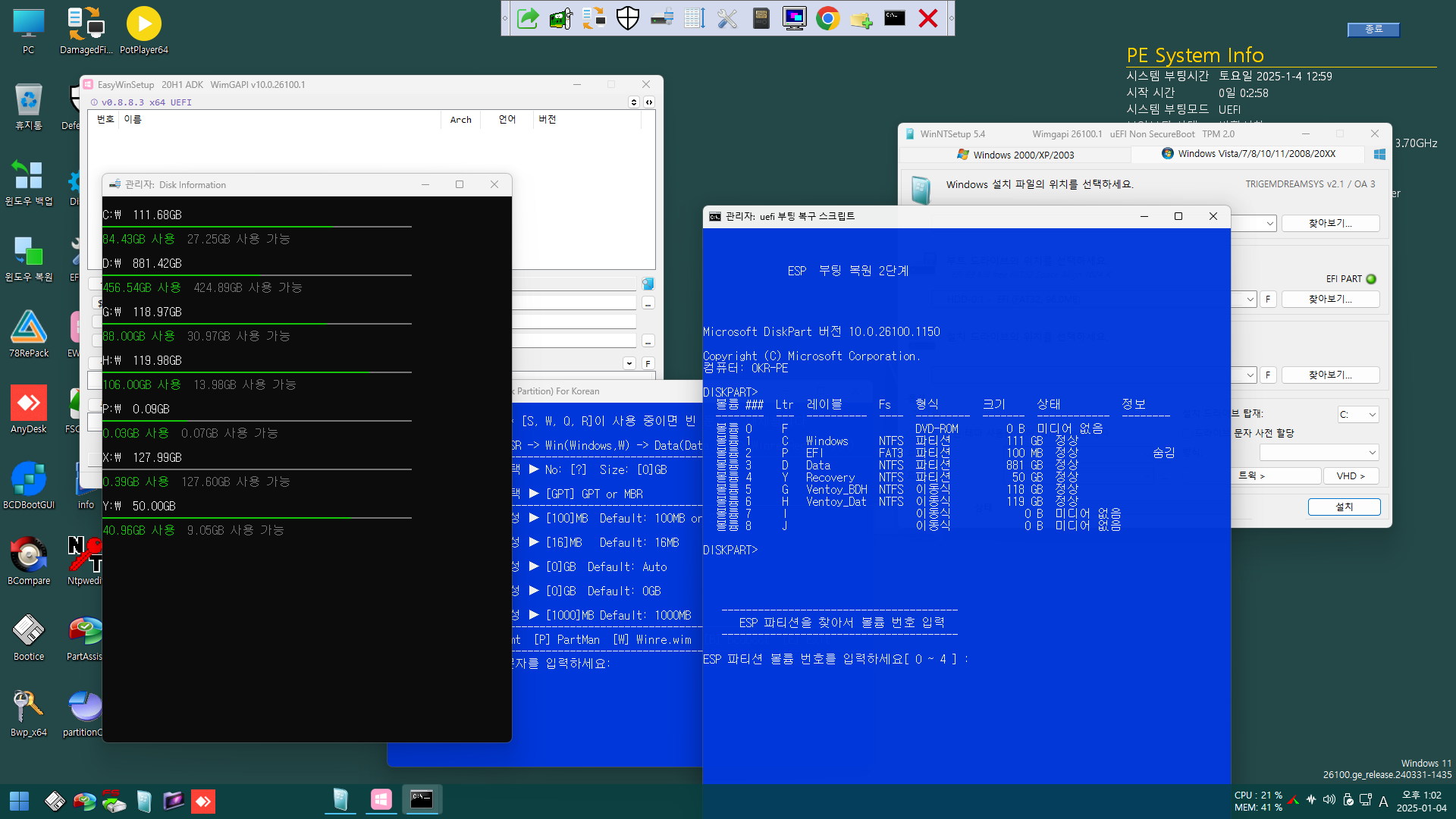Image resolution: width=1456 pixels, height=819 pixels.
Task: Click the 언어 column header
Action: (x=507, y=119)
